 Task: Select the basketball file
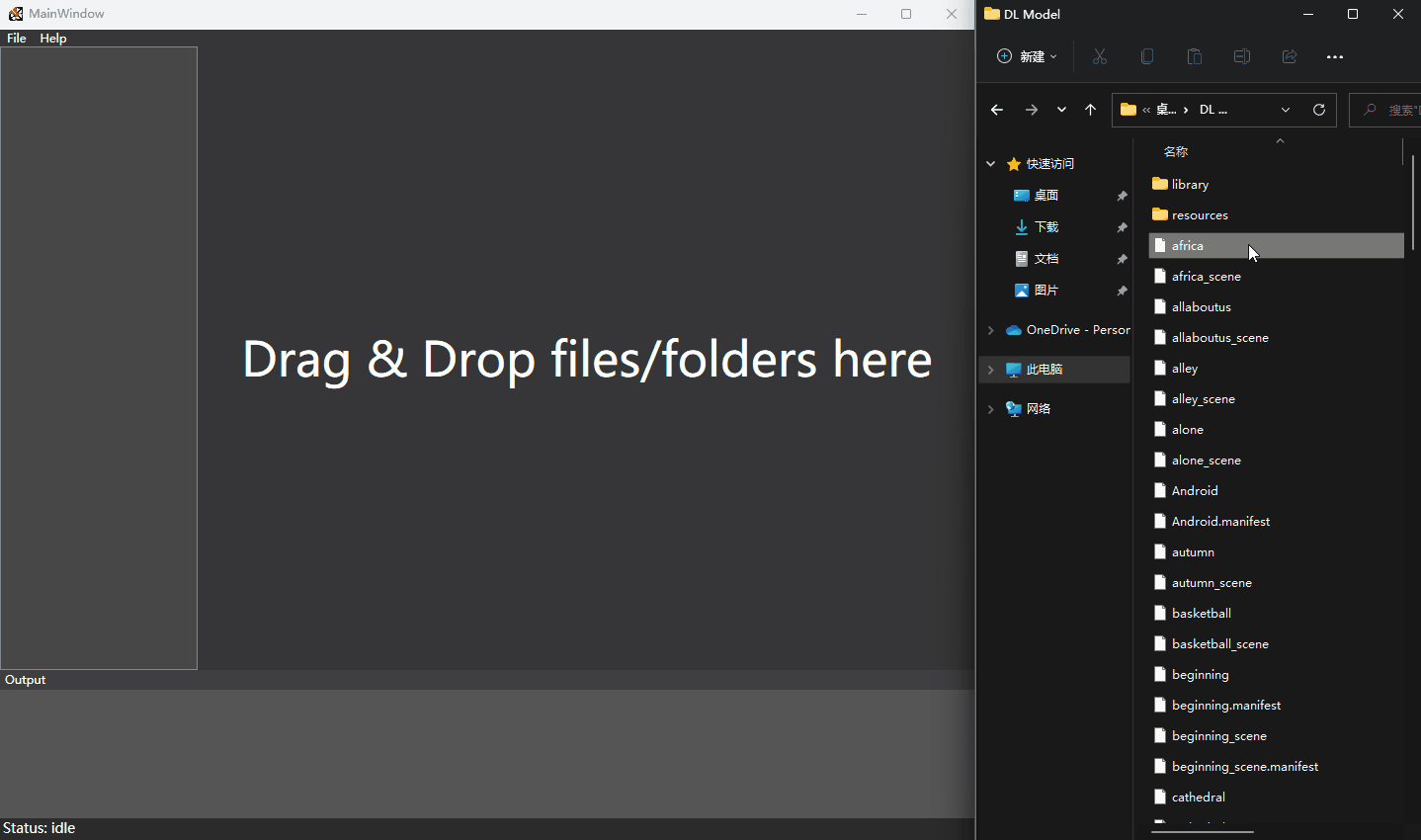tap(1276, 614)
